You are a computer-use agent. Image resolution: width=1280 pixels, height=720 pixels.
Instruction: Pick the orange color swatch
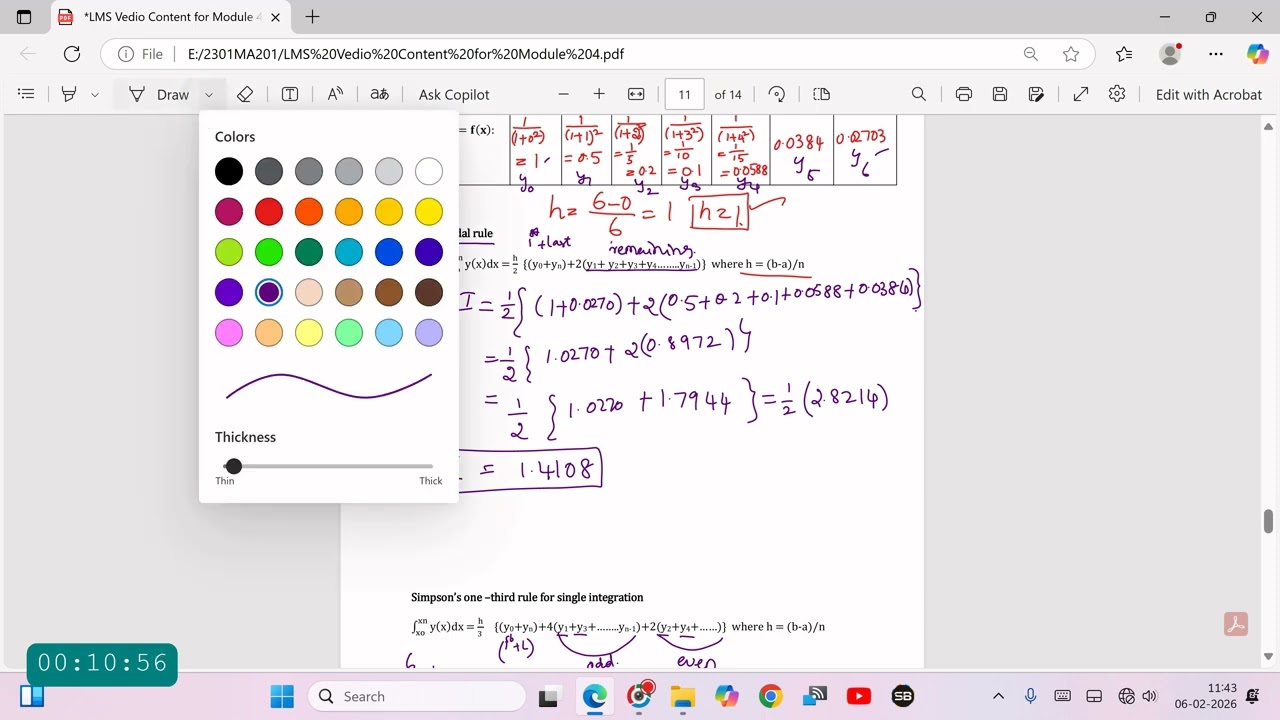[x=309, y=211]
